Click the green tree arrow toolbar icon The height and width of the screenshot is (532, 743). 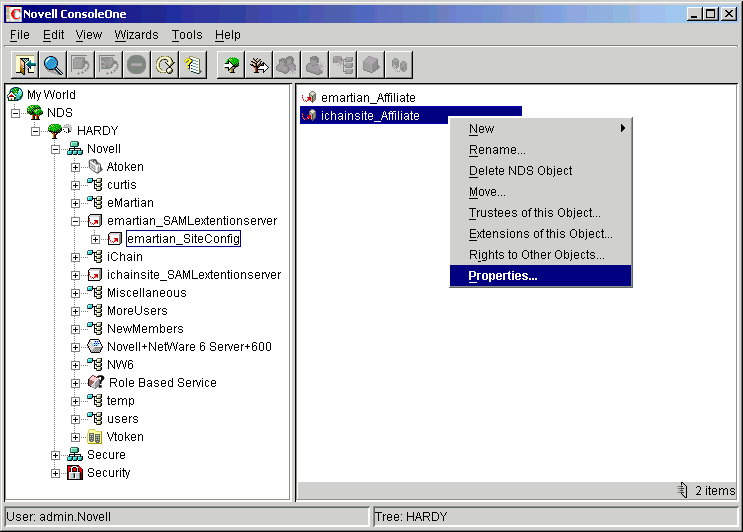click(231, 65)
